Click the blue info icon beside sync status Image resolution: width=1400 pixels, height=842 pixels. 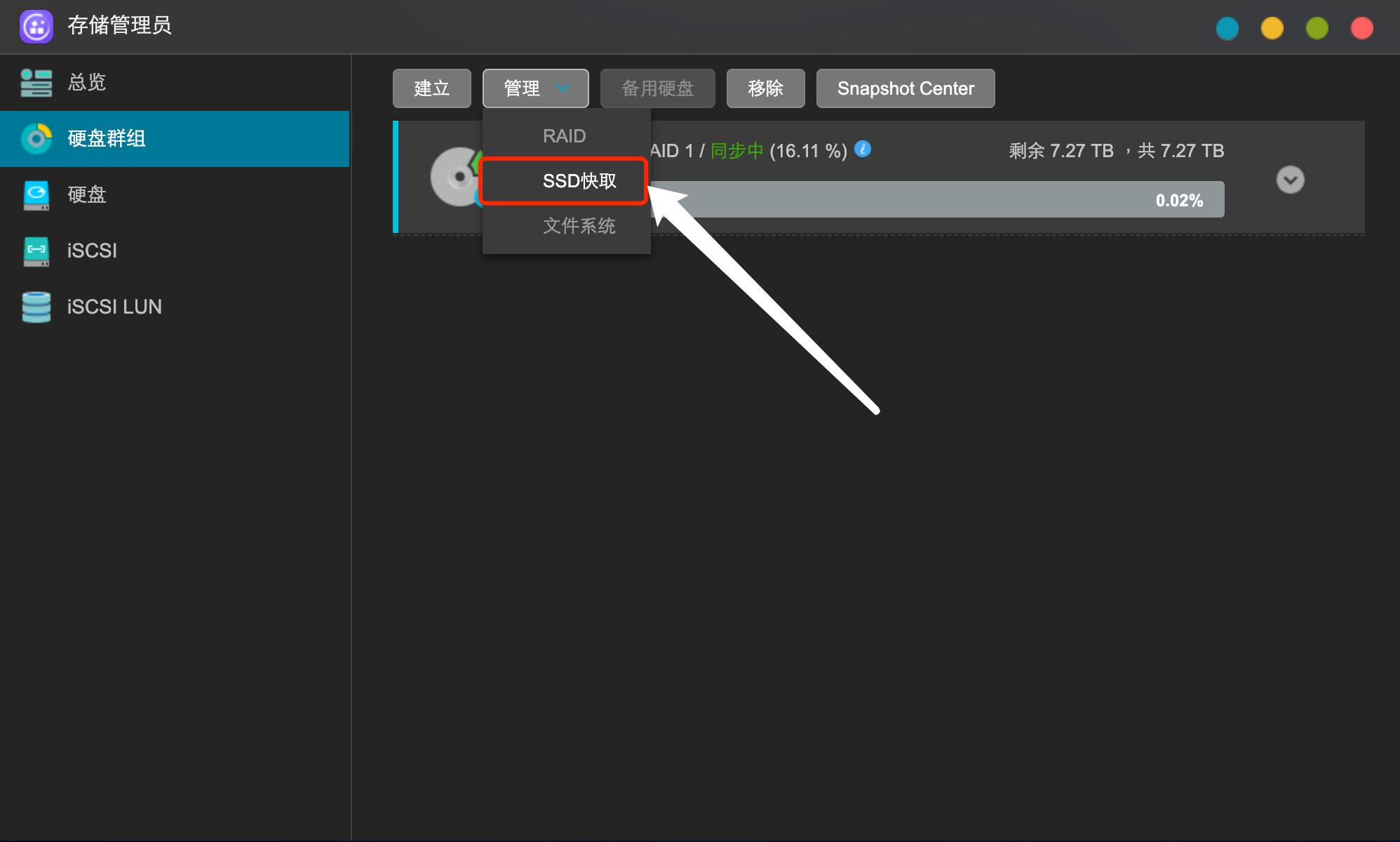pyautogui.click(x=863, y=149)
